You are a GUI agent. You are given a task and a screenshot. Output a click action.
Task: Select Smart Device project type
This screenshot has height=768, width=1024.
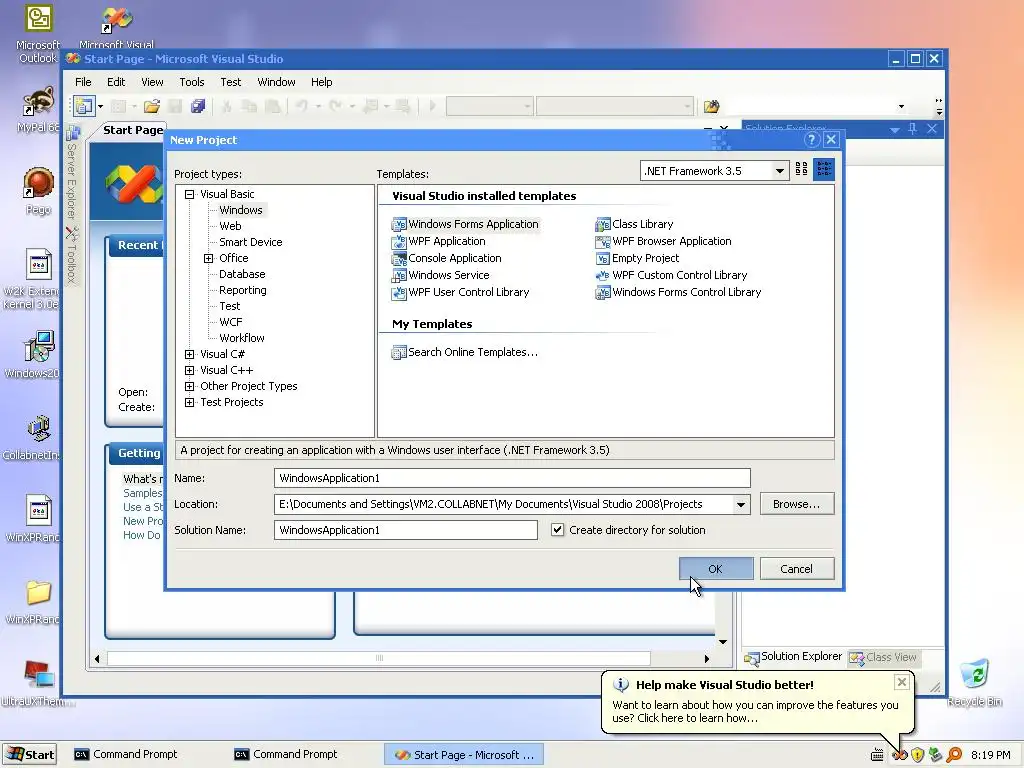coord(251,242)
